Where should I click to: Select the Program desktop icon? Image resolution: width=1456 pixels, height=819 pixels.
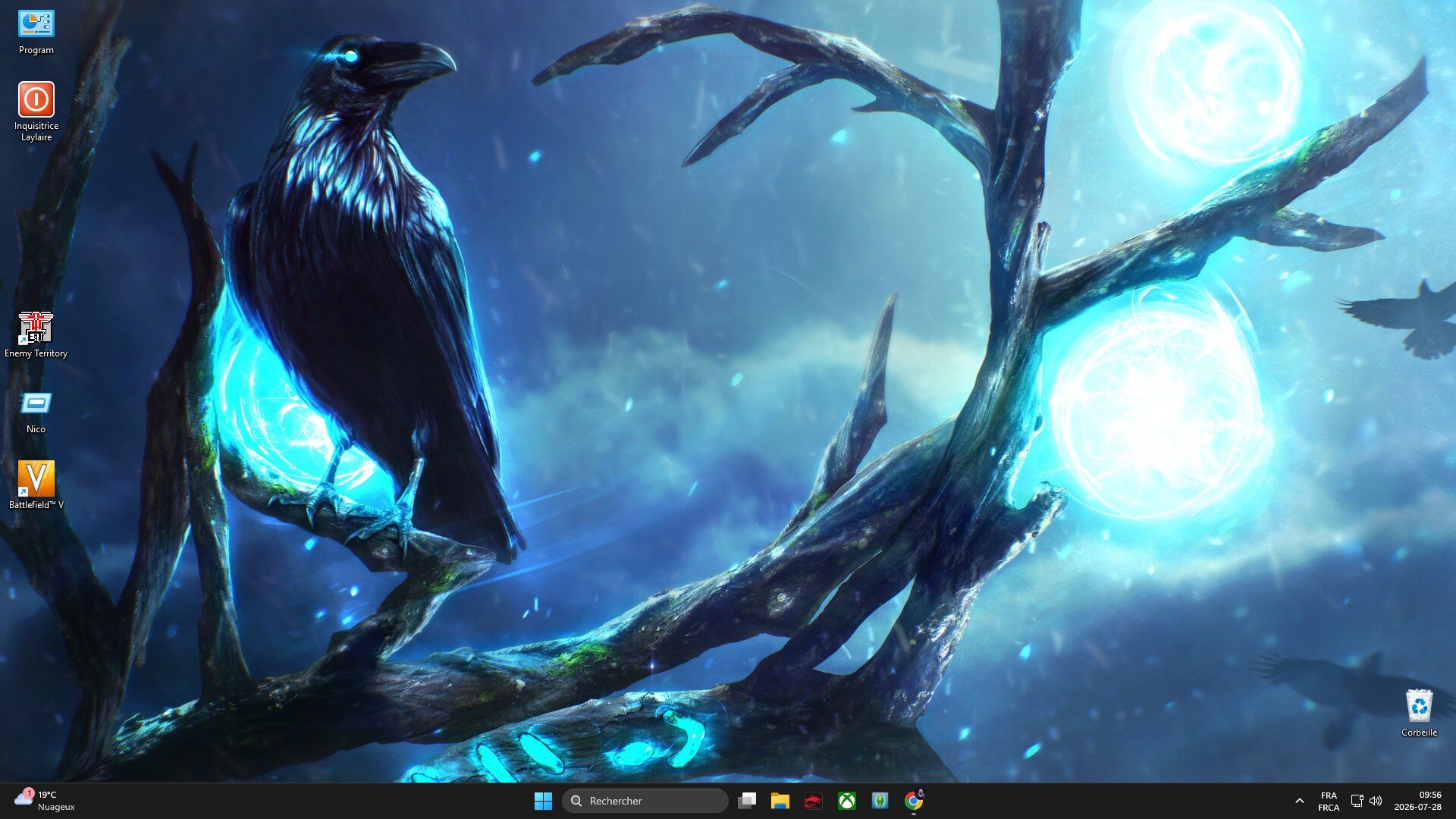(36, 33)
